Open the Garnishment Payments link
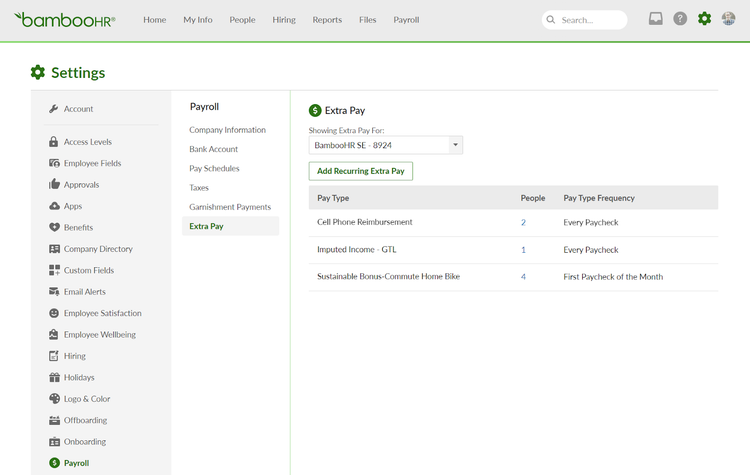Screen dimensions: 750x475 (230, 207)
